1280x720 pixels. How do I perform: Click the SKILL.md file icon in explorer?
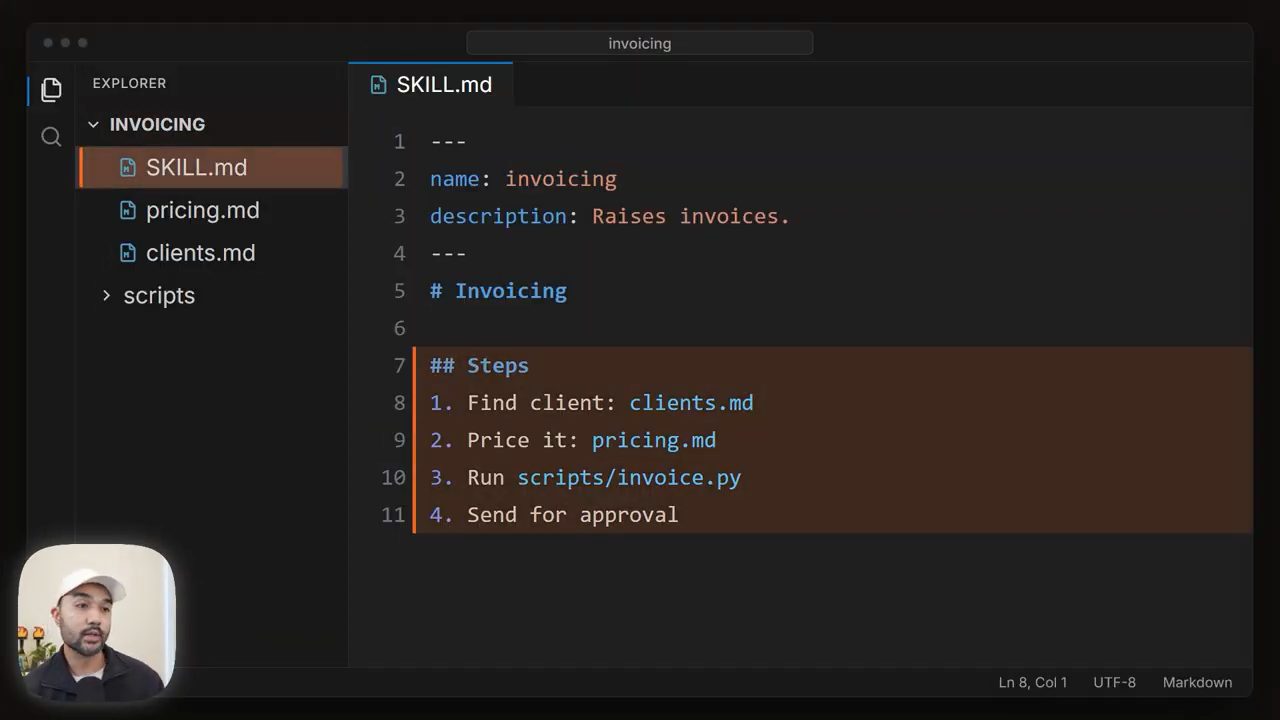[127, 168]
